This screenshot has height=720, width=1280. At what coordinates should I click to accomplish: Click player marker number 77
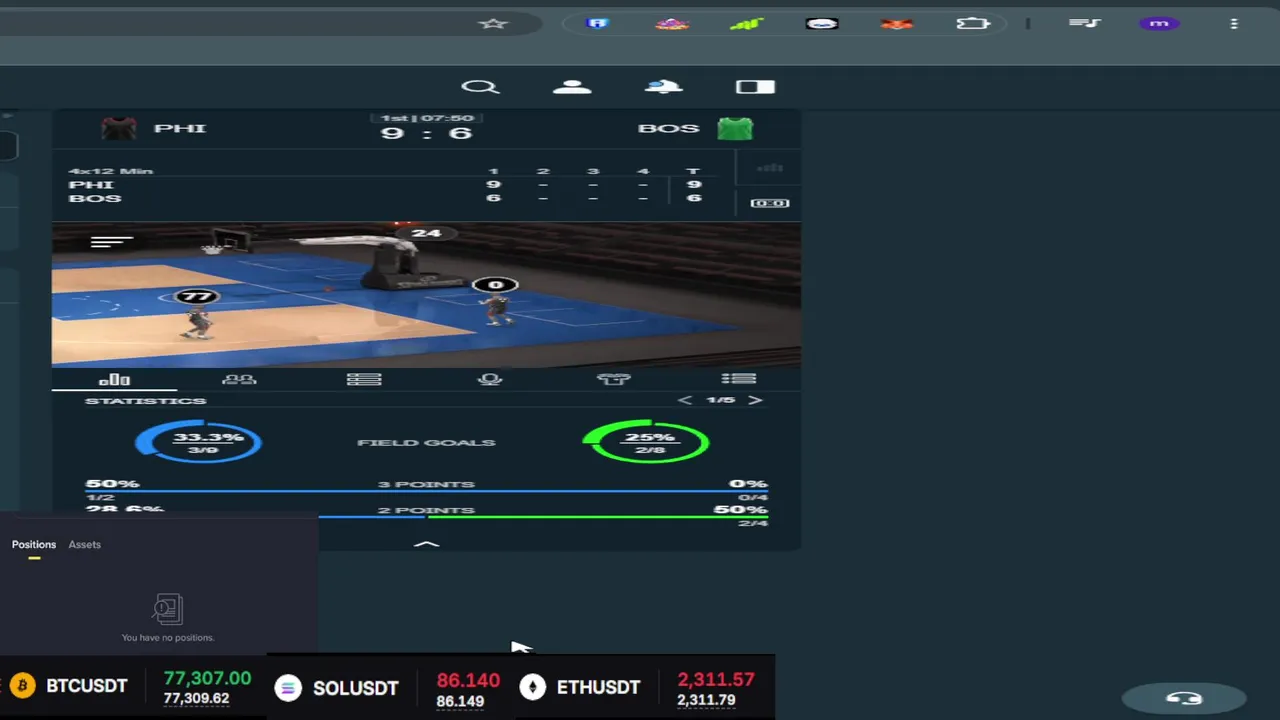click(x=196, y=296)
